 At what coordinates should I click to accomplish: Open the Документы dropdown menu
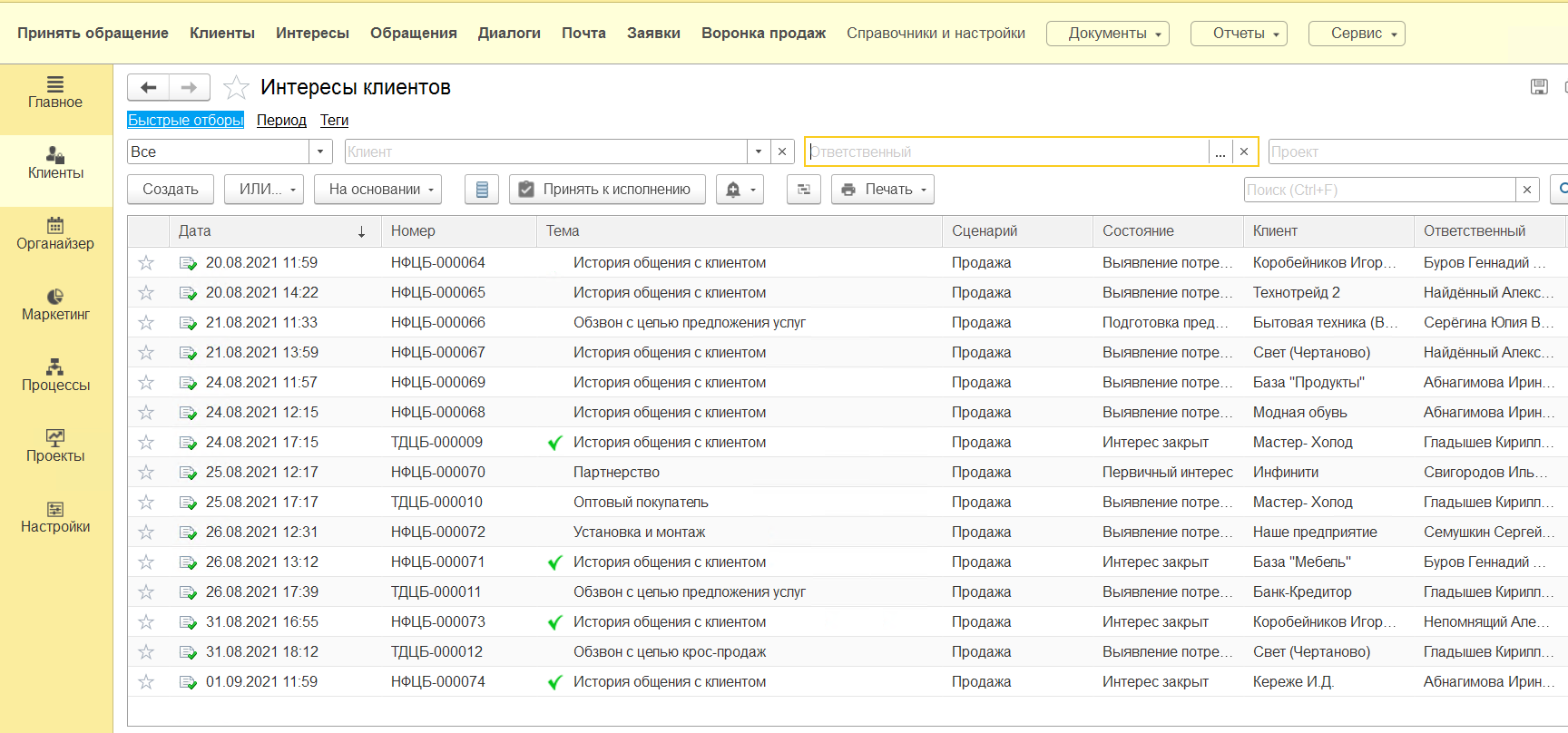(x=1107, y=34)
